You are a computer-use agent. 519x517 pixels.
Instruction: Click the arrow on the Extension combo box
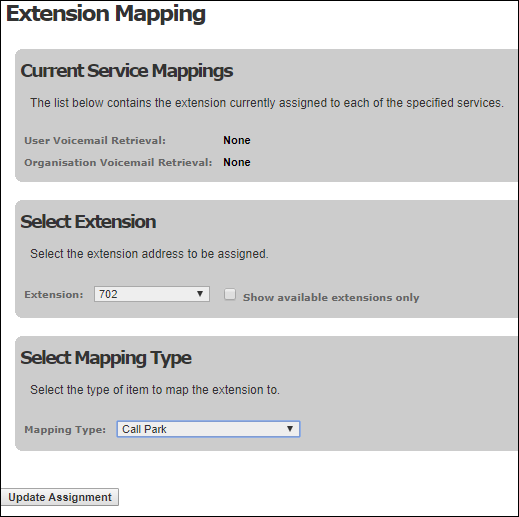[200, 294]
